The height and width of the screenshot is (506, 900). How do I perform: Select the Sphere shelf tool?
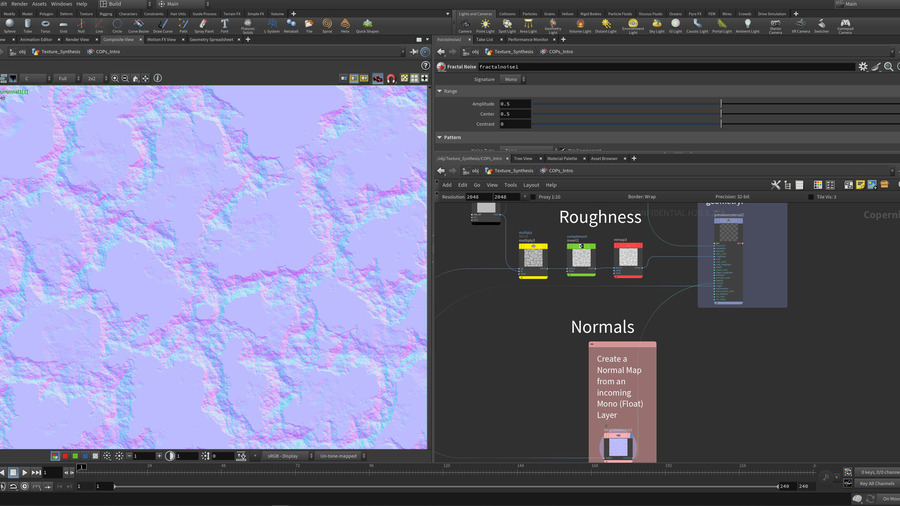coord(9,25)
